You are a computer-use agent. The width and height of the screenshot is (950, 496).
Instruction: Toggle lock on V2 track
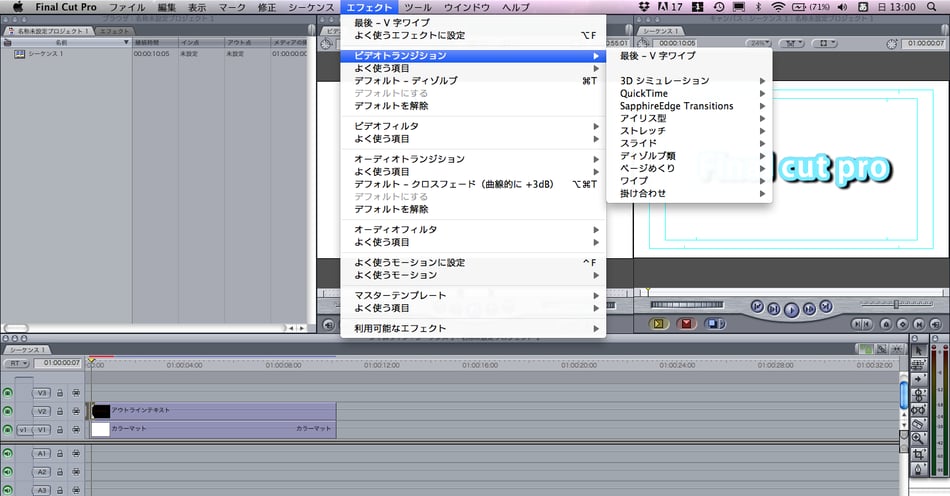[x=60, y=411]
